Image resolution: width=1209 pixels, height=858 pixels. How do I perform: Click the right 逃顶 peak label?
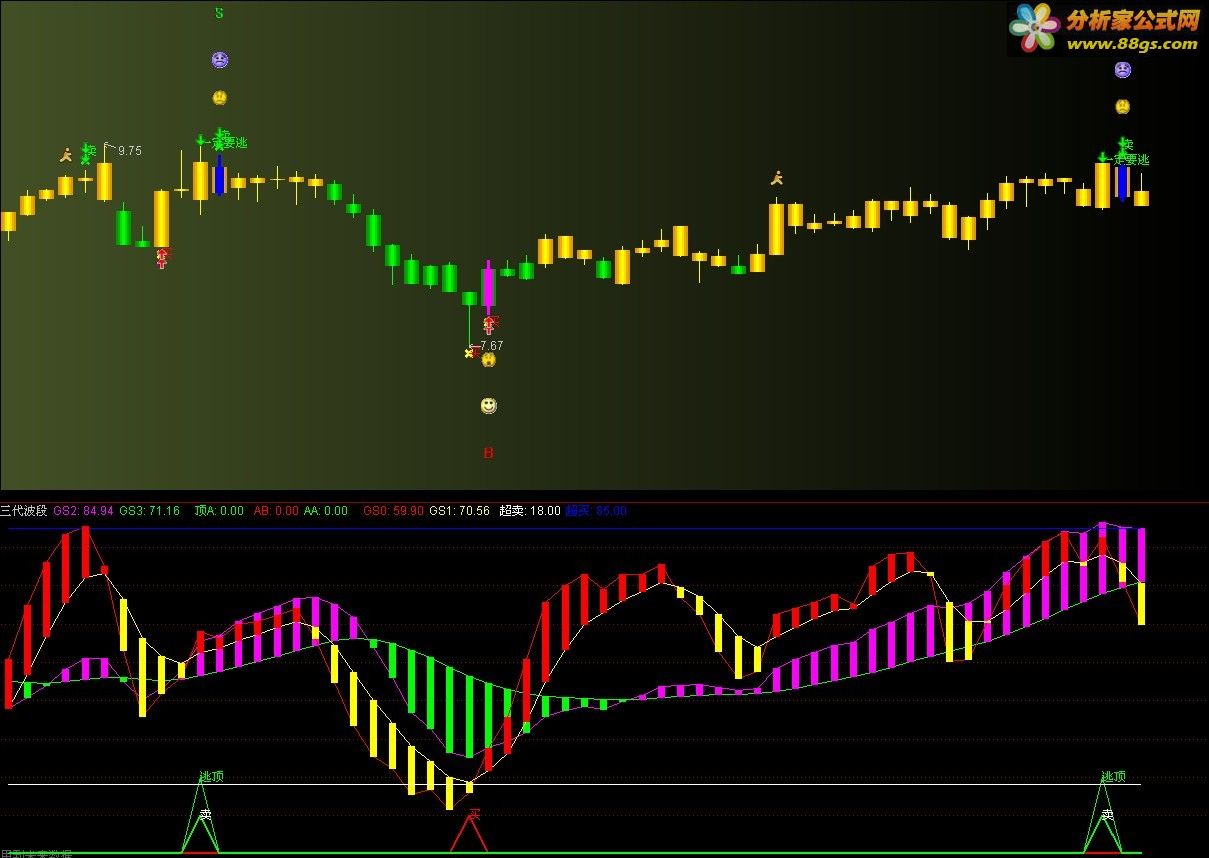[x=1114, y=776]
